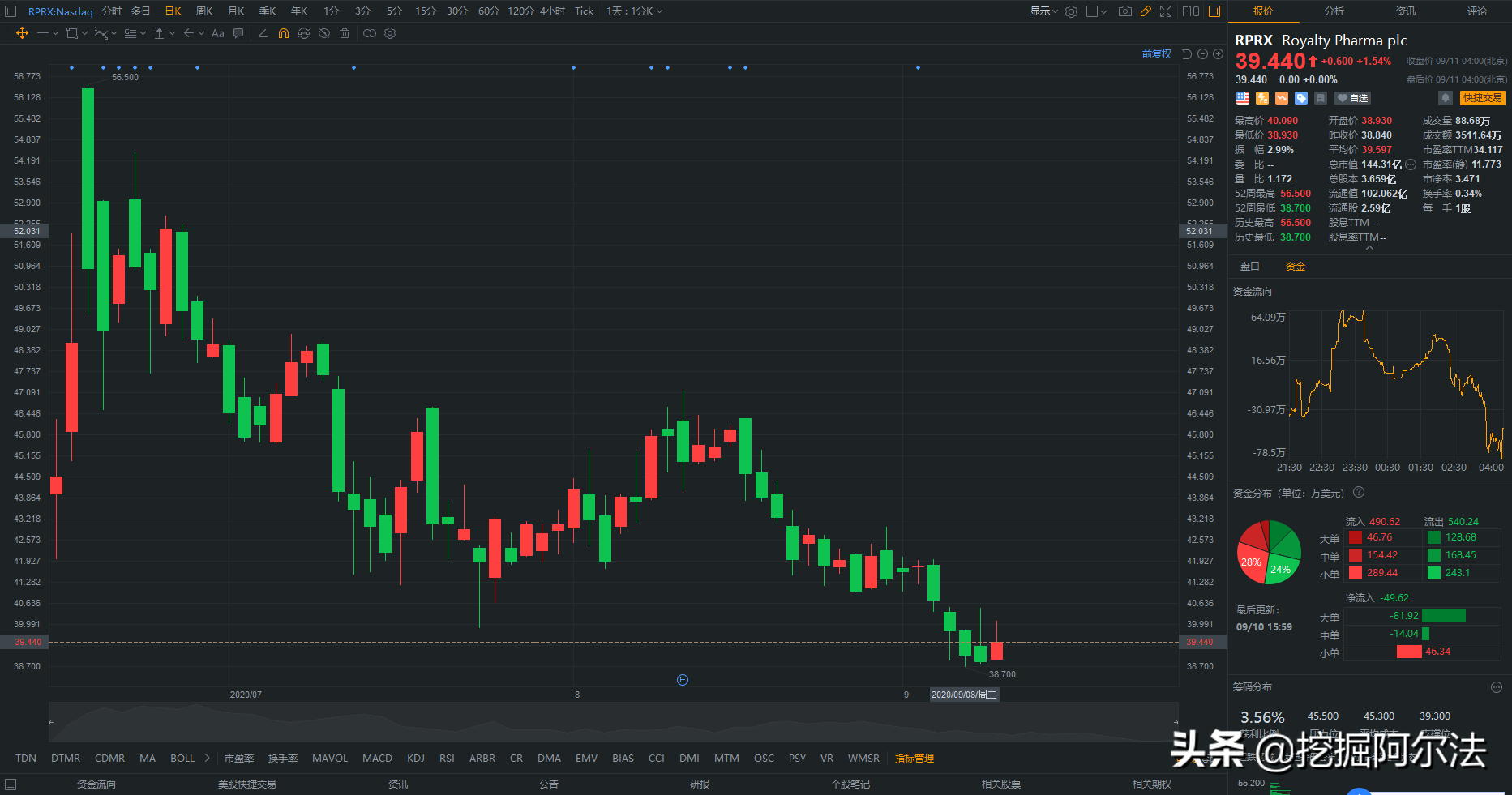This screenshot has width=1512, height=795.
Task: Hide drawings with the crossed-eye icon
Action: point(324,33)
